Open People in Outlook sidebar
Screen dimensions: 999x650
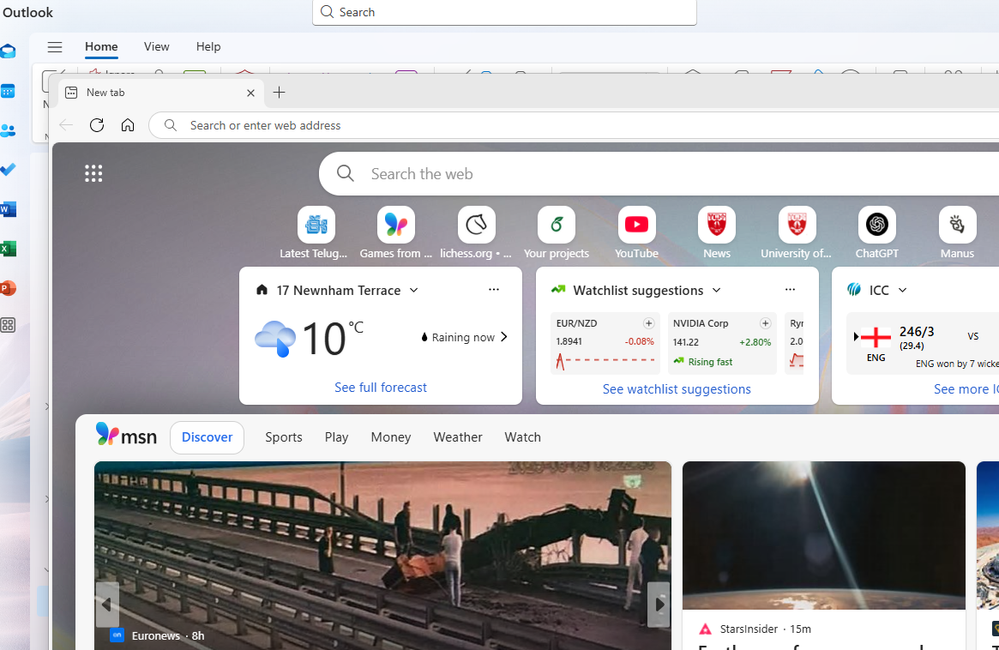click(x=8, y=131)
